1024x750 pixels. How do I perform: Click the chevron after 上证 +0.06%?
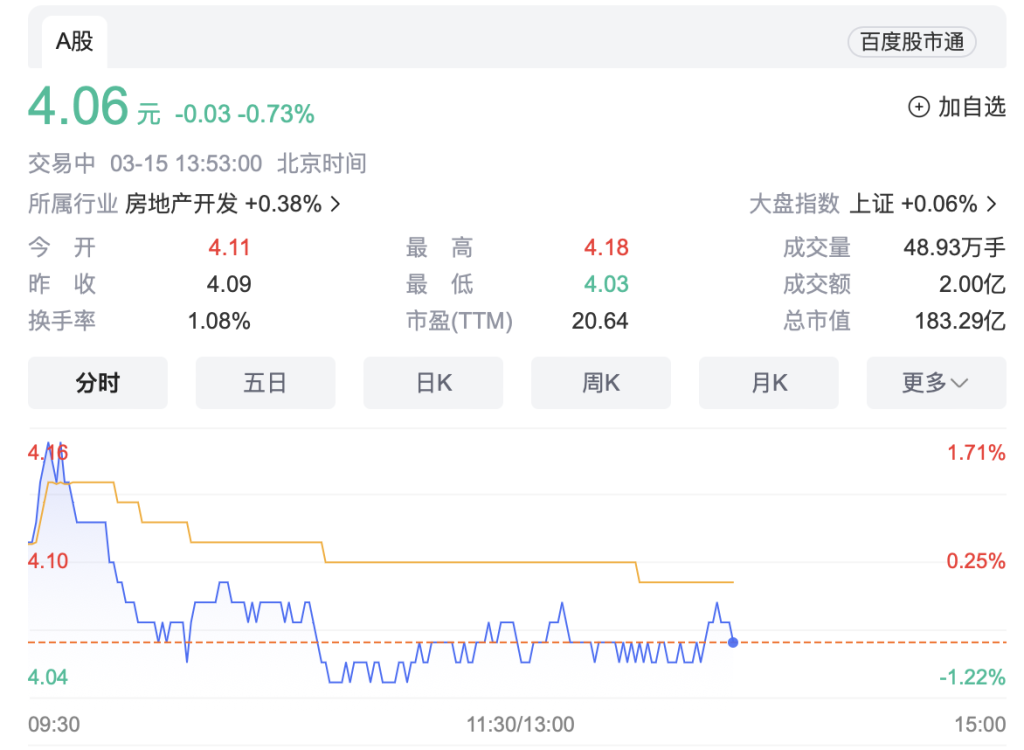992,204
